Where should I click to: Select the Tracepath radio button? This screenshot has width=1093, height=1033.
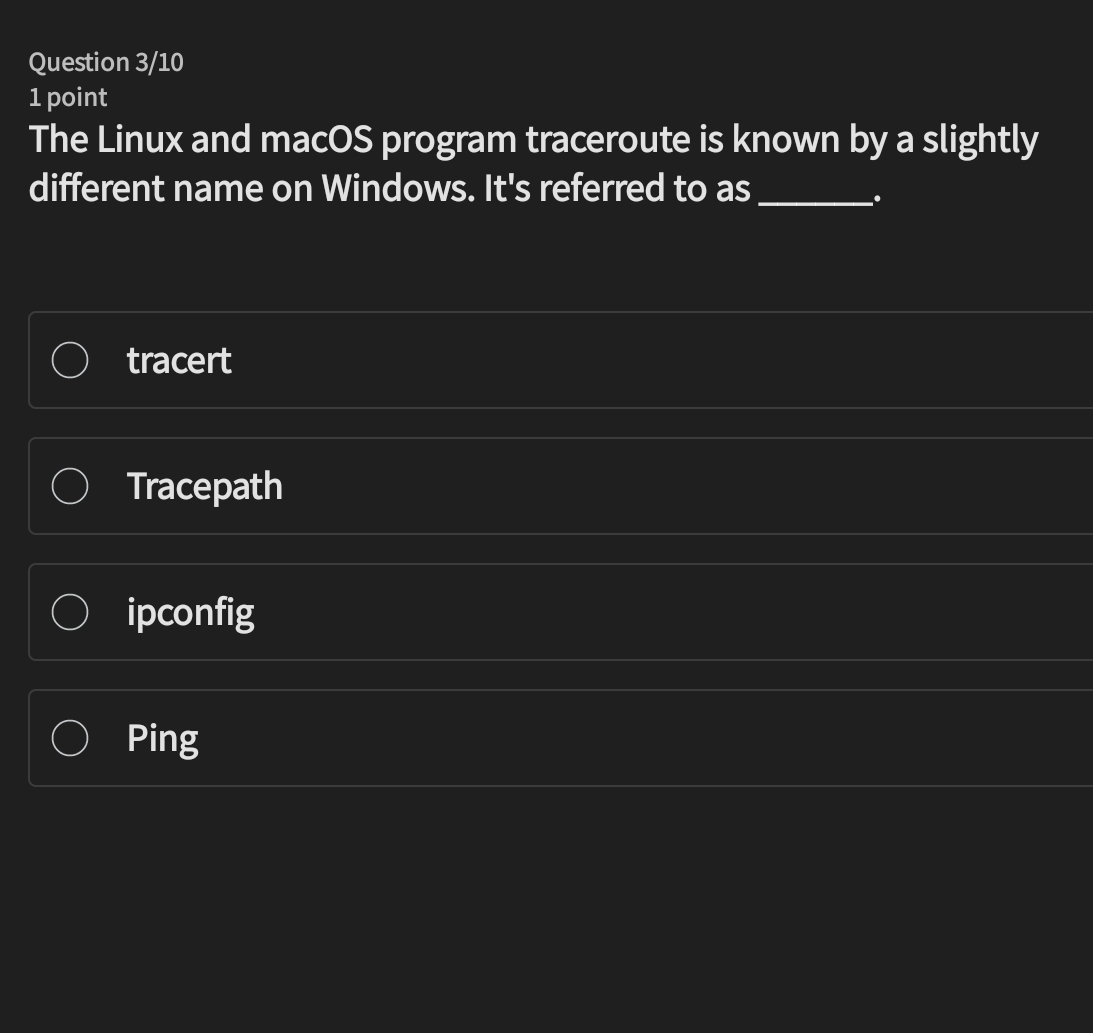pos(70,486)
